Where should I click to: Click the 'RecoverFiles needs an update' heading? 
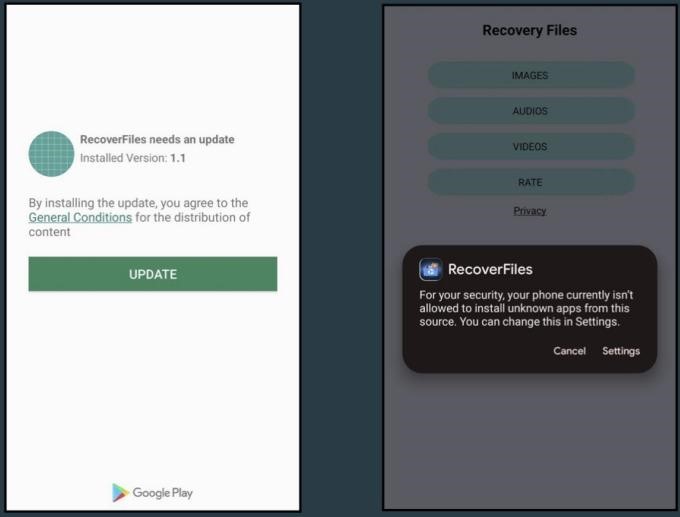click(x=157, y=139)
